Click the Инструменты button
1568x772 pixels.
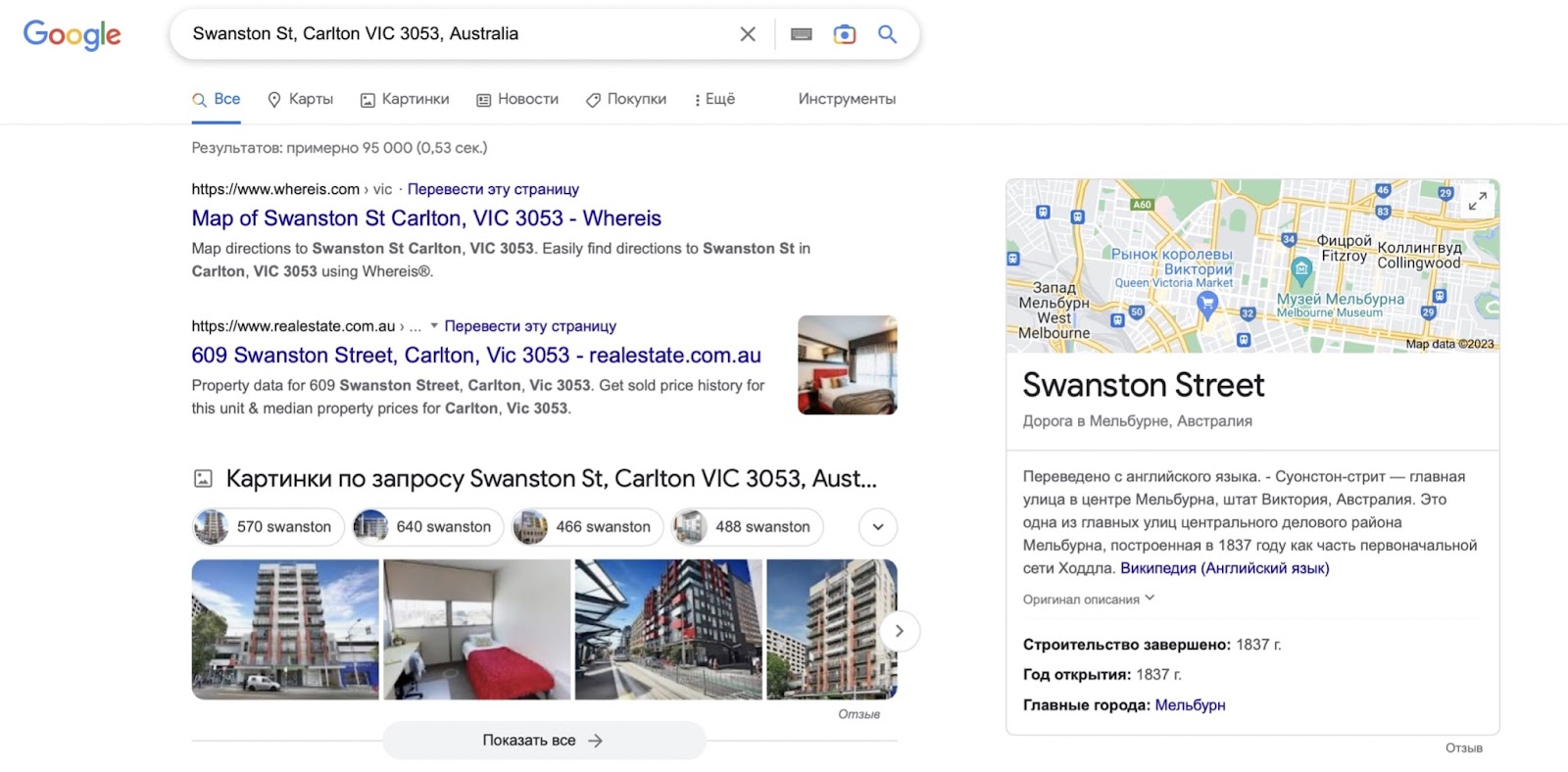(x=847, y=99)
